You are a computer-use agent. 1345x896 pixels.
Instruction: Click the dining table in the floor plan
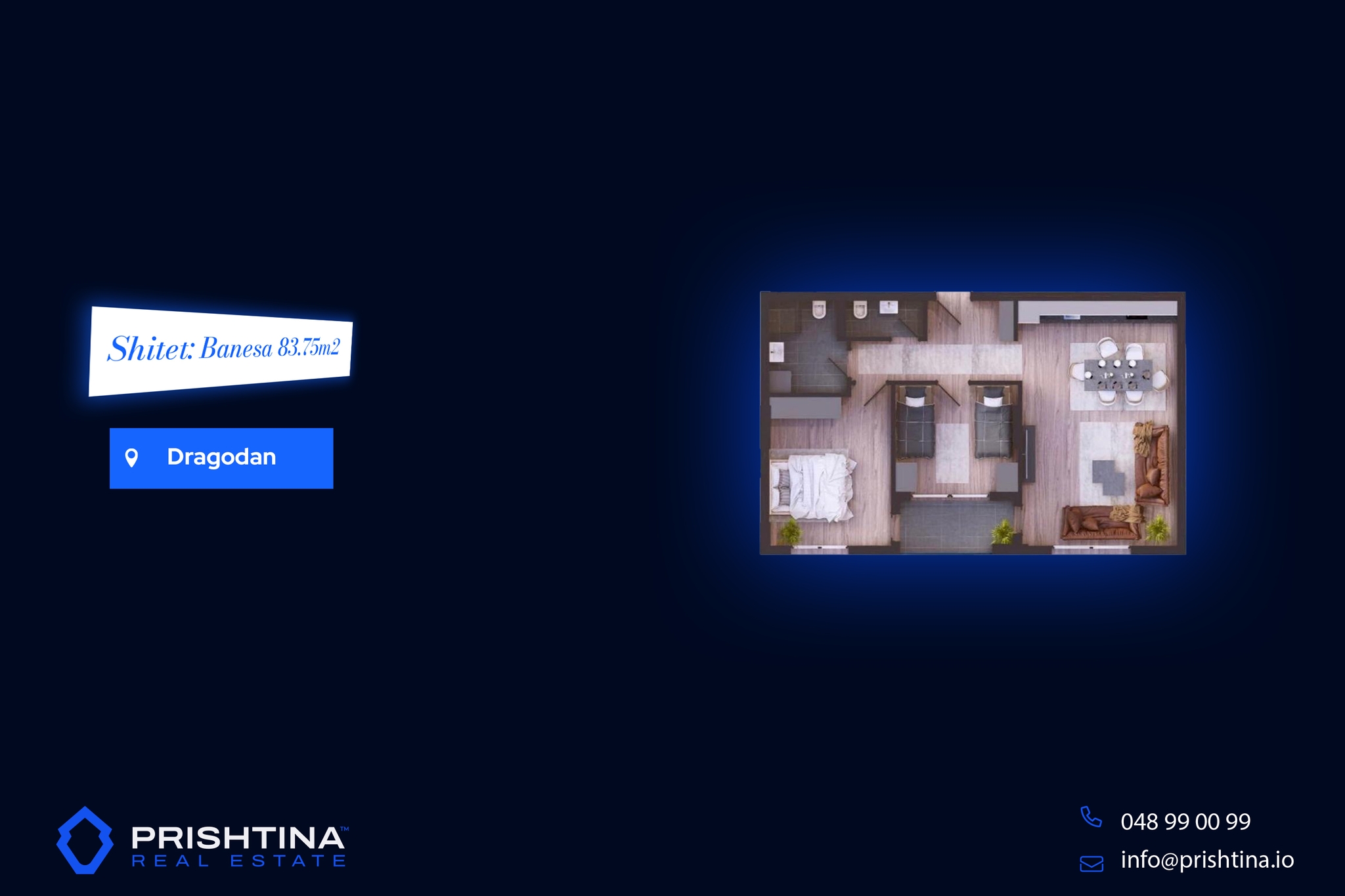[1117, 374]
